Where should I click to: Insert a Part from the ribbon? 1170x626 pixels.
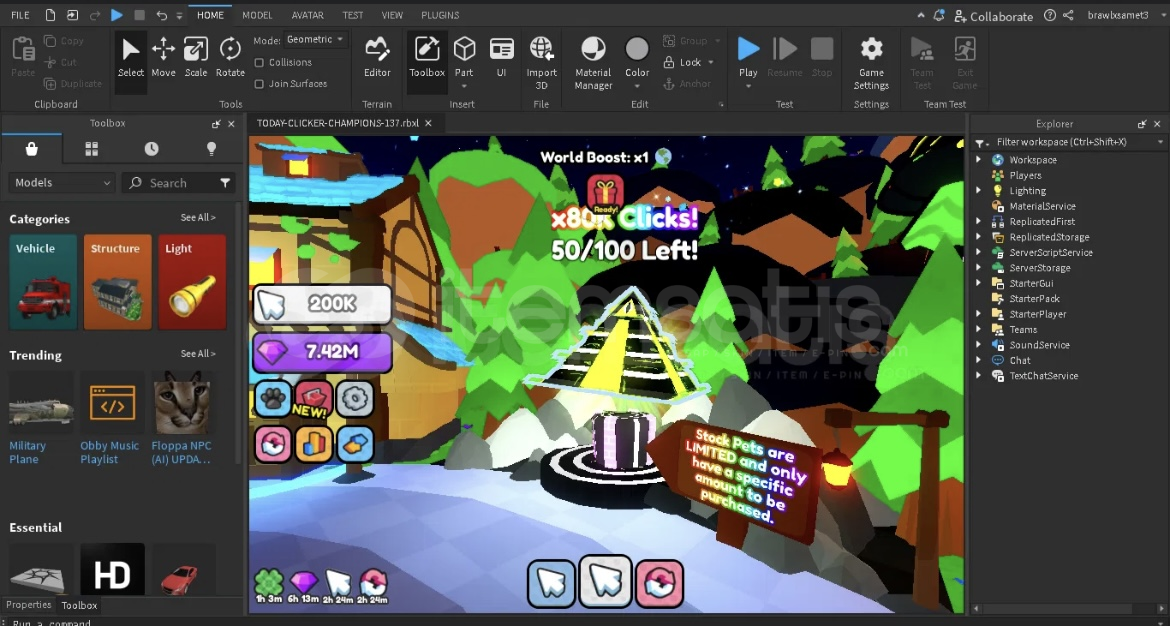[x=464, y=57]
